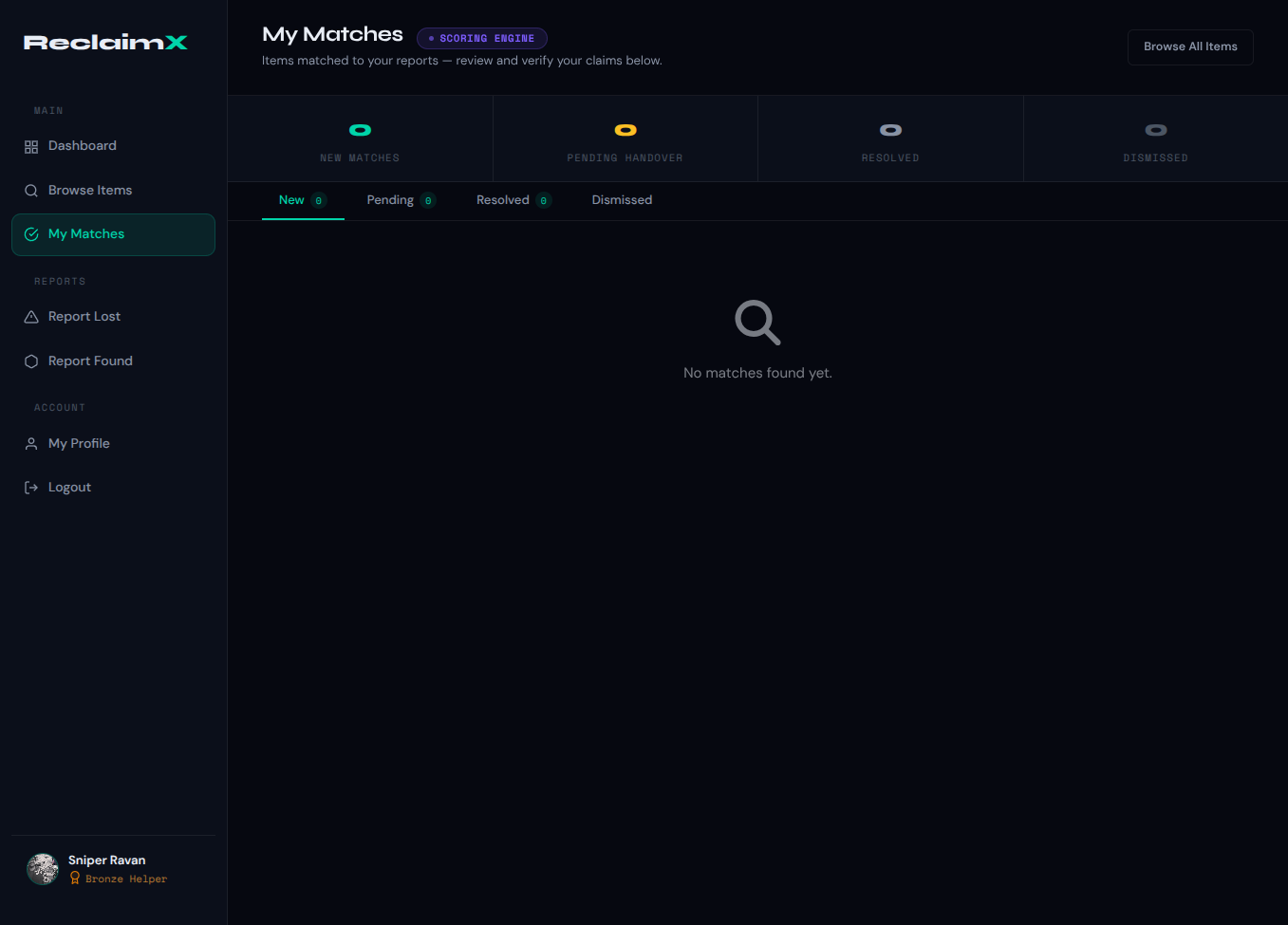Screen dimensions: 1288x925
Task: Click the Dashboard grid icon
Action: (x=31, y=146)
